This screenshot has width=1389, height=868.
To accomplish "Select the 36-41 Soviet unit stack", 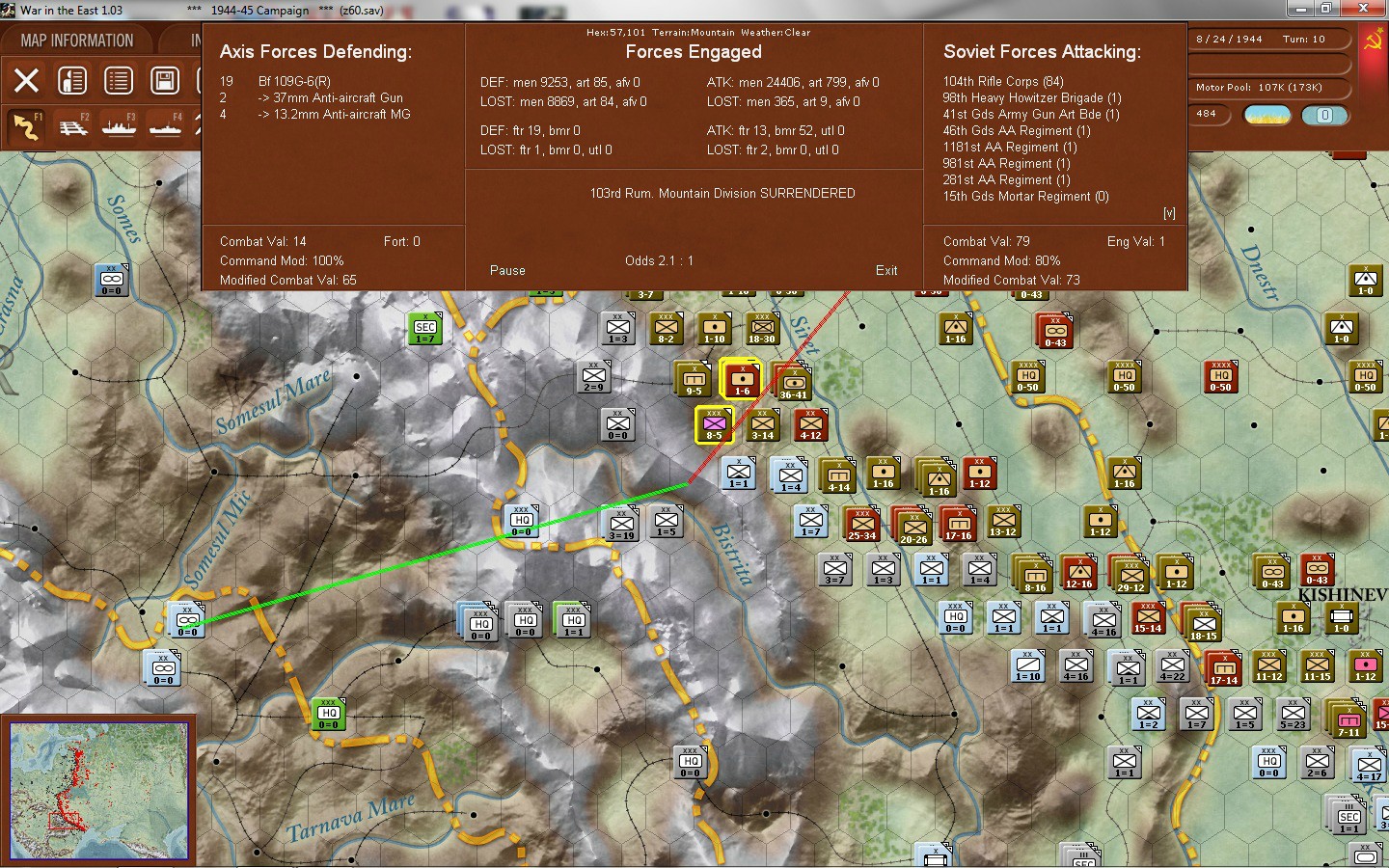I will pyautogui.click(x=793, y=382).
